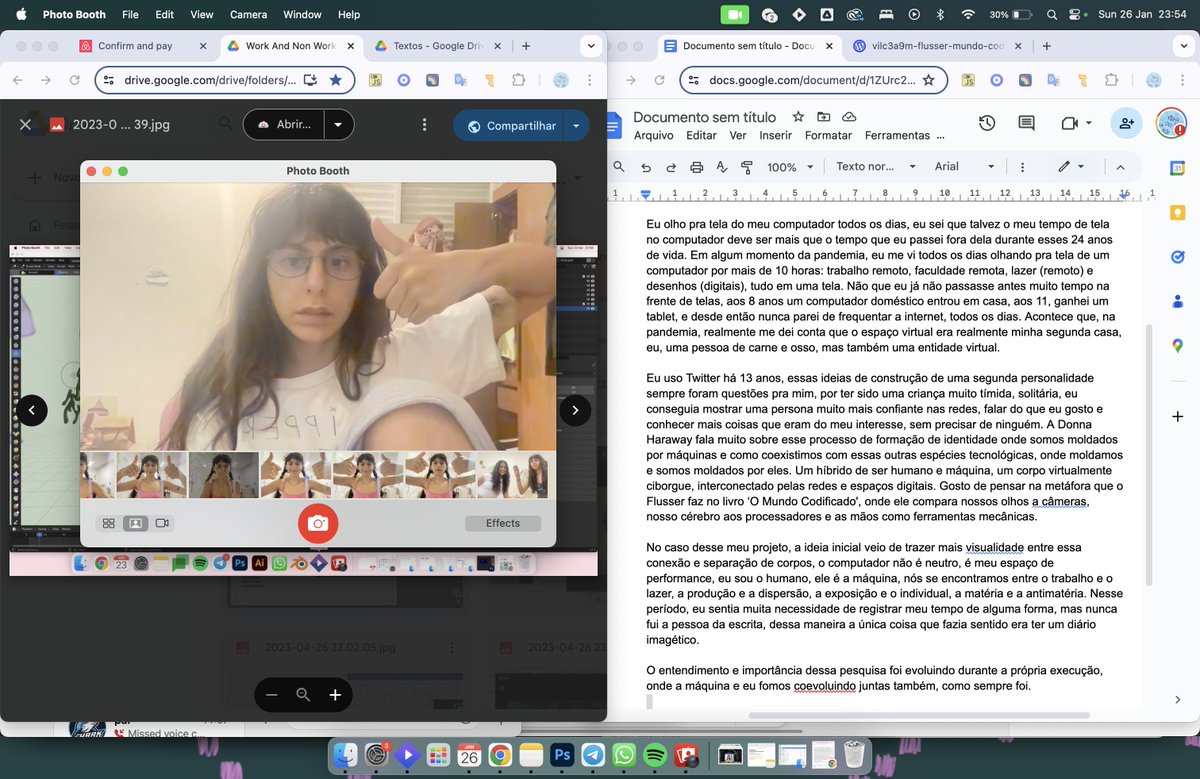The height and width of the screenshot is (779, 1200).
Task: Open the Formatar menu in Google Docs
Action: point(828,135)
